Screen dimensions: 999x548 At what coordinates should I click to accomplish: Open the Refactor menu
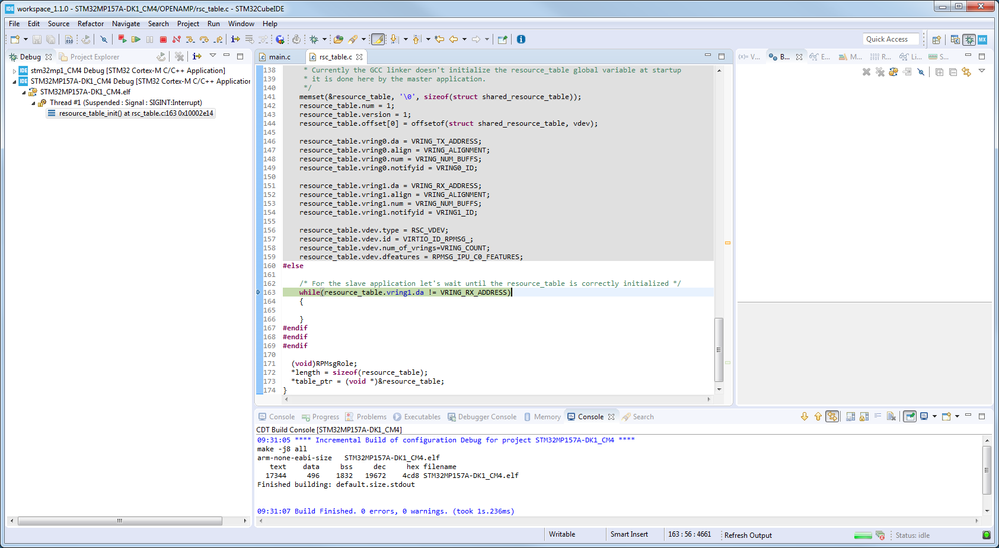click(x=90, y=24)
